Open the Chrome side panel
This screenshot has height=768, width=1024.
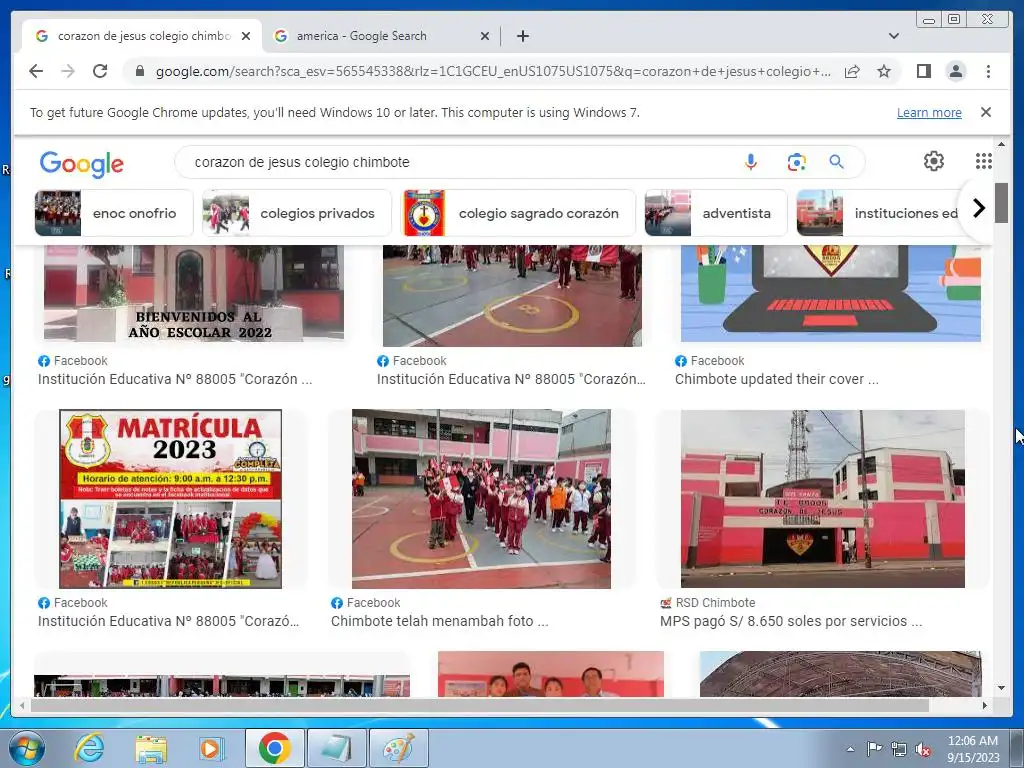[x=923, y=71]
